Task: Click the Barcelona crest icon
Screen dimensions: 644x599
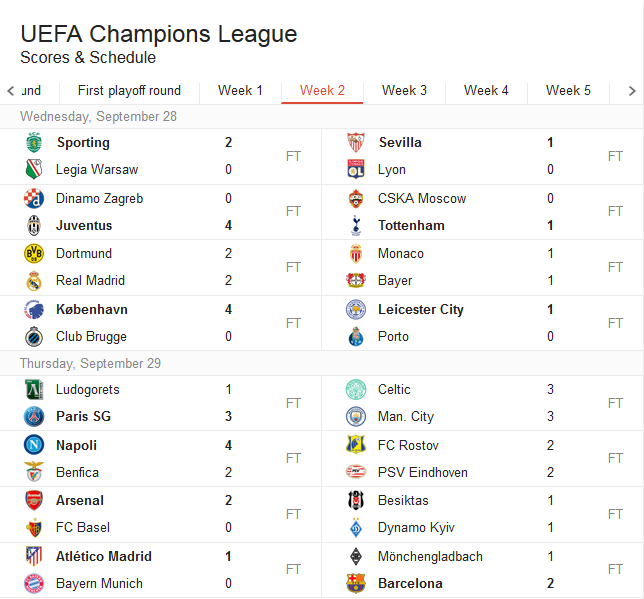Action: pos(356,584)
